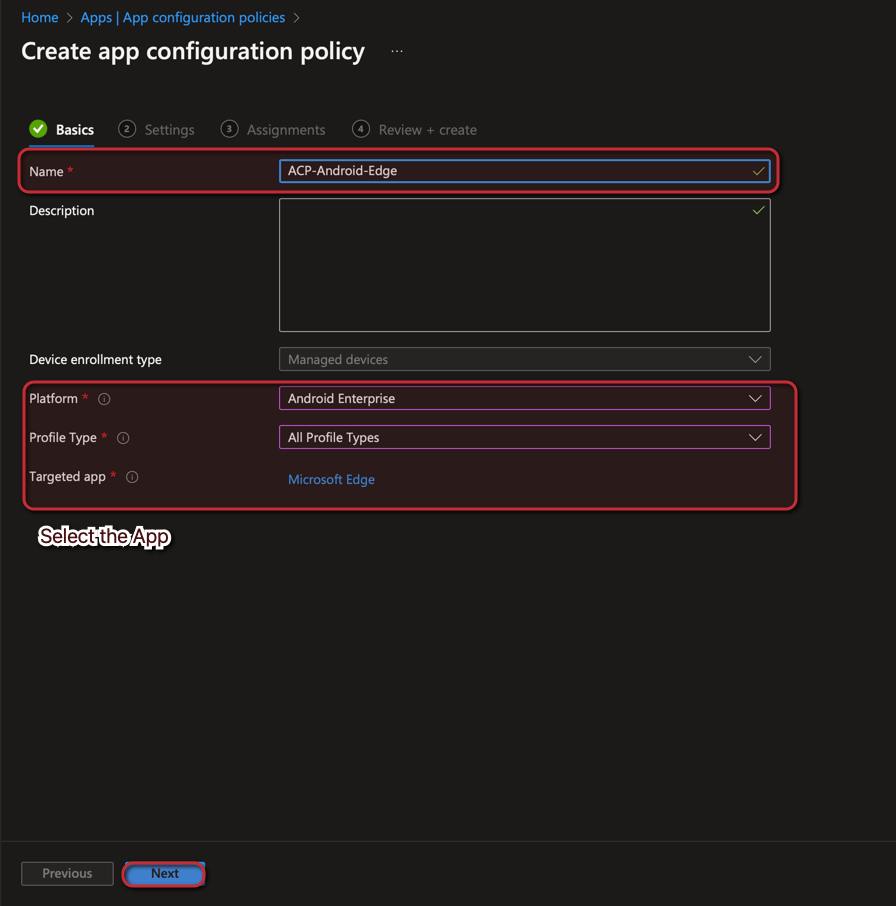This screenshot has height=906, width=896.
Task: Click the validation checkmark in the Description box
Action: pos(758,210)
